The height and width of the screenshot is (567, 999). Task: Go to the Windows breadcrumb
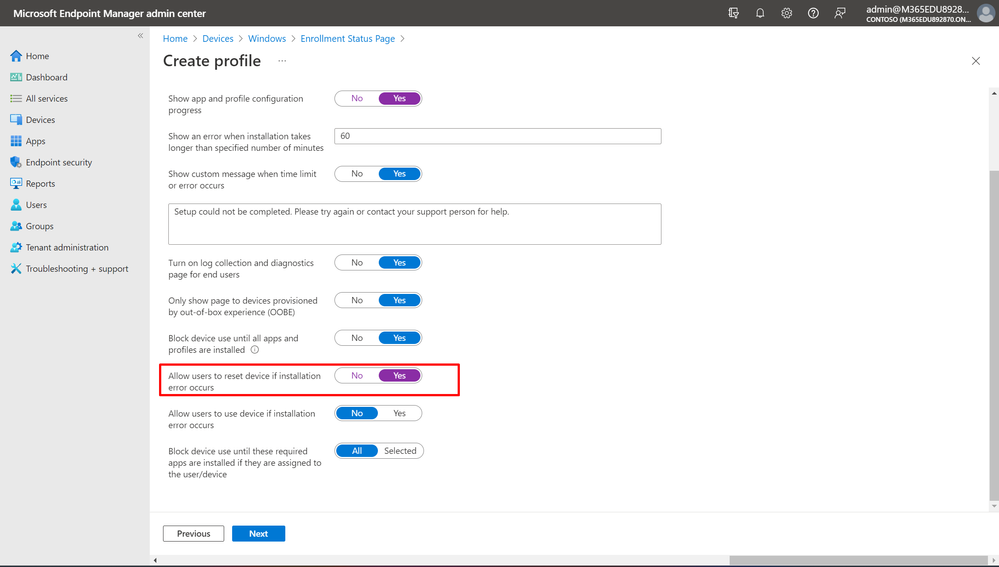click(267, 39)
